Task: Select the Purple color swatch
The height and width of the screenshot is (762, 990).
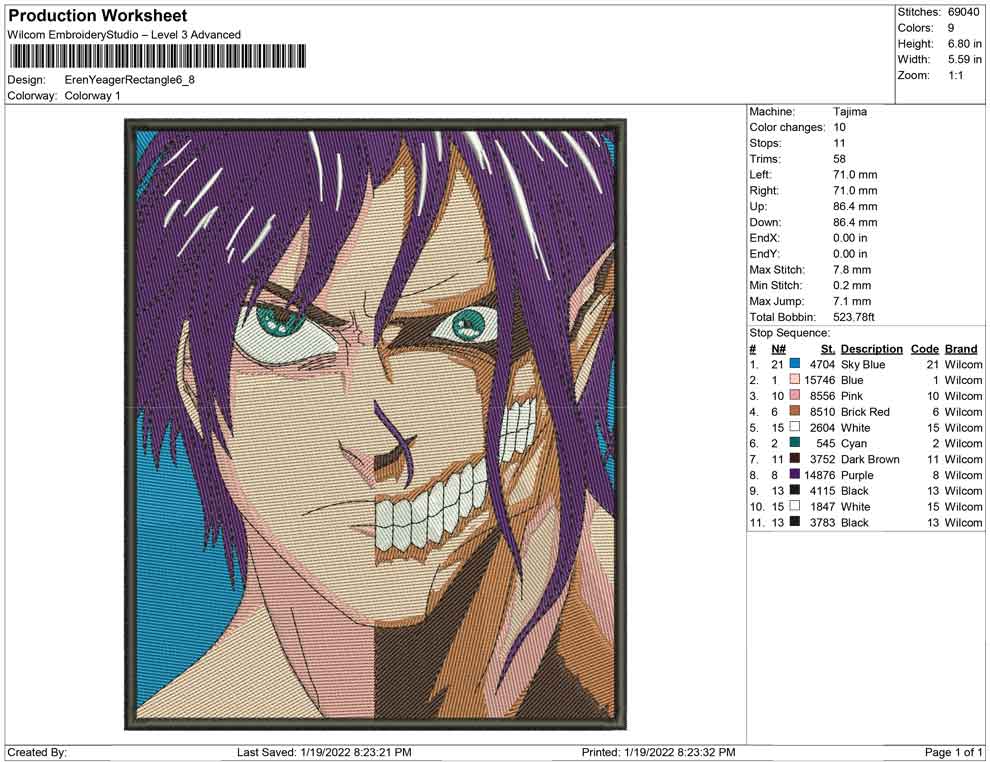Action: [x=794, y=474]
